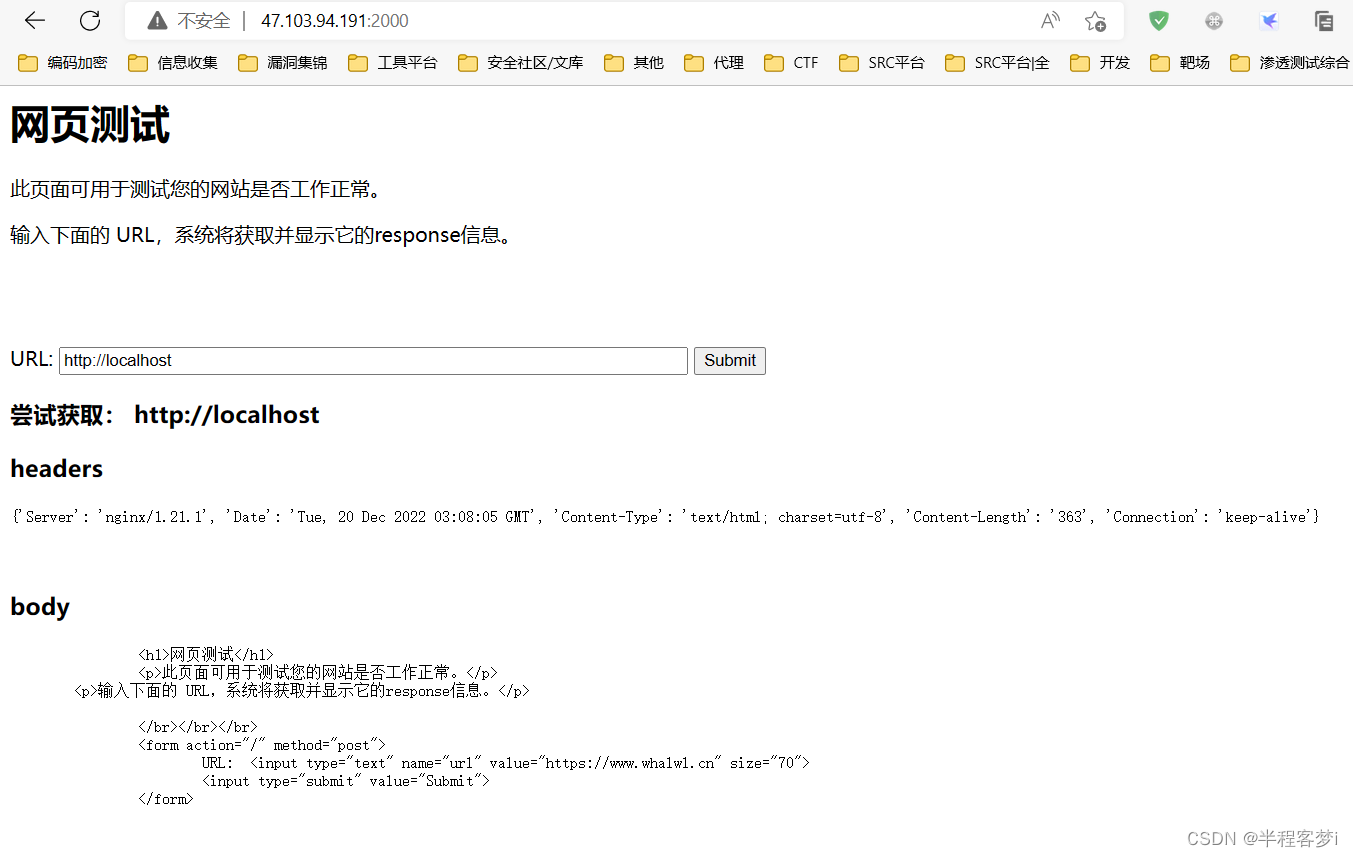Click the line with value="https://www.whalwl.cn"
1353x857 pixels.
(x=505, y=763)
